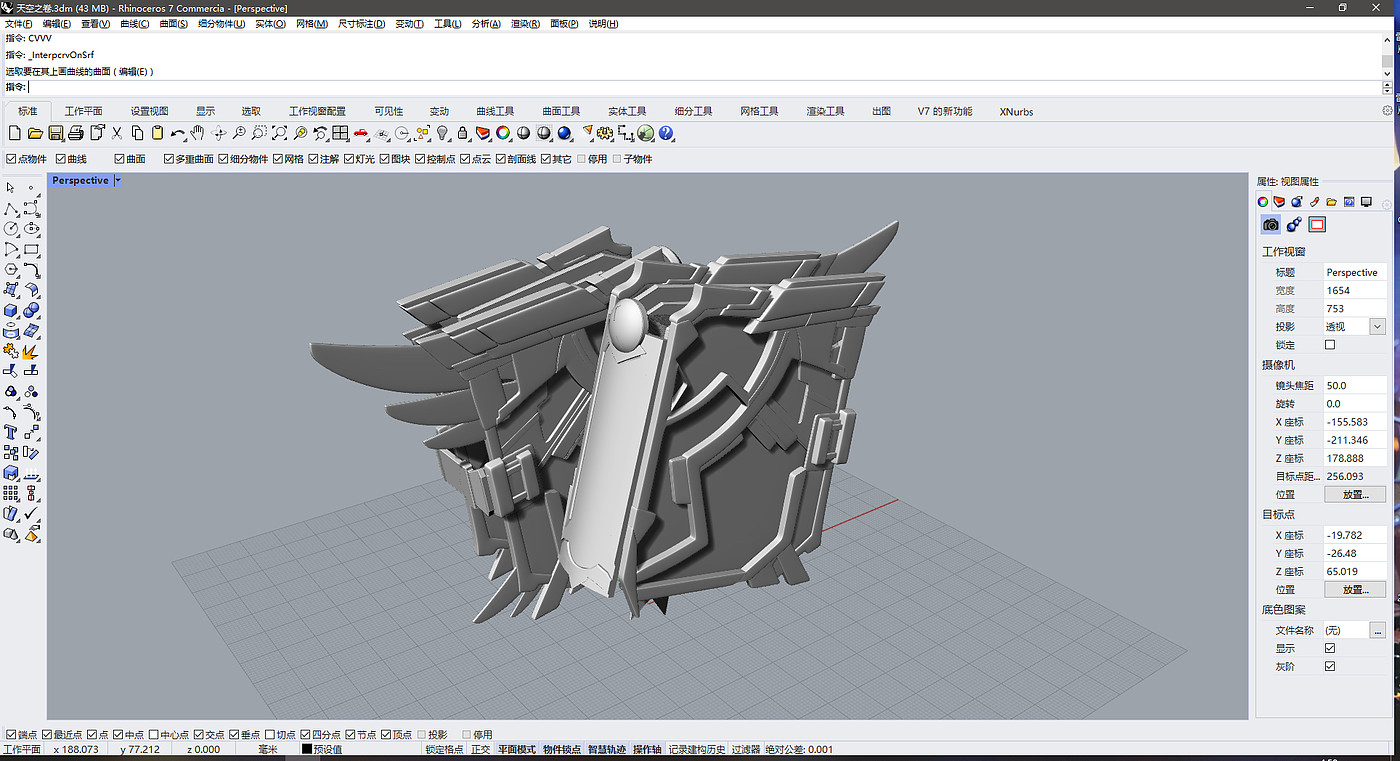This screenshot has height=761, width=1400.
Task: Expand the Perspective viewport title dropdown arrow
Action: click(118, 181)
